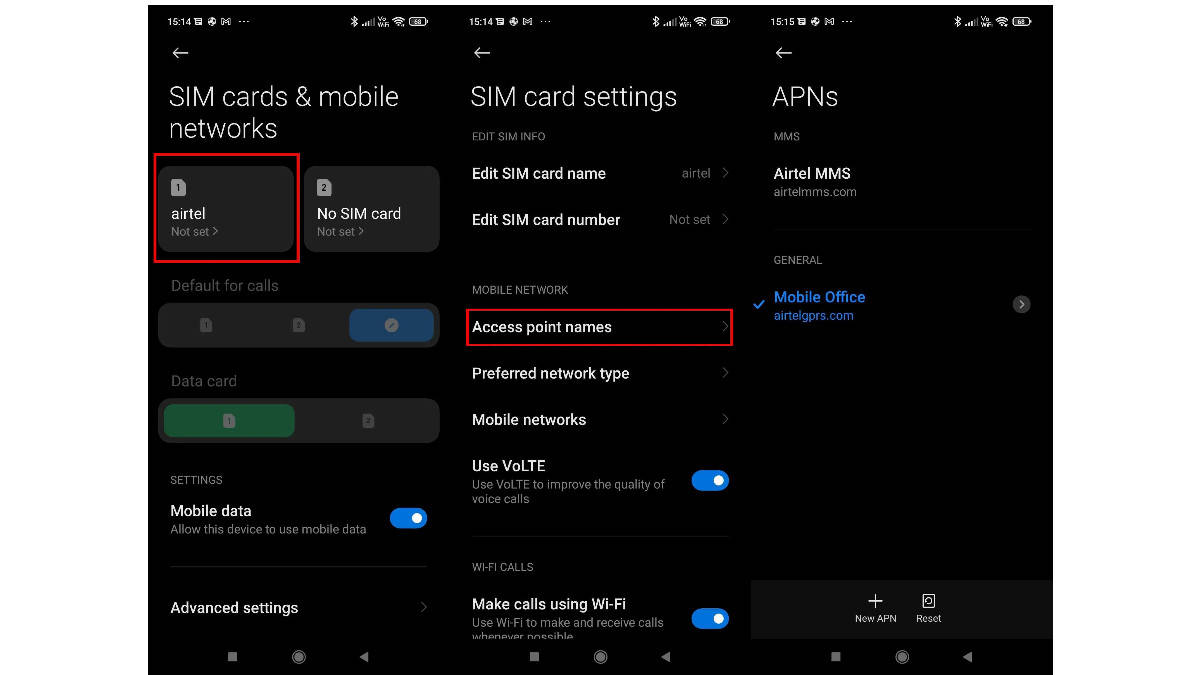Screen dimensions: 1200x675
Task: Tap back arrow on SIM card settings screen
Action: [482, 53]
